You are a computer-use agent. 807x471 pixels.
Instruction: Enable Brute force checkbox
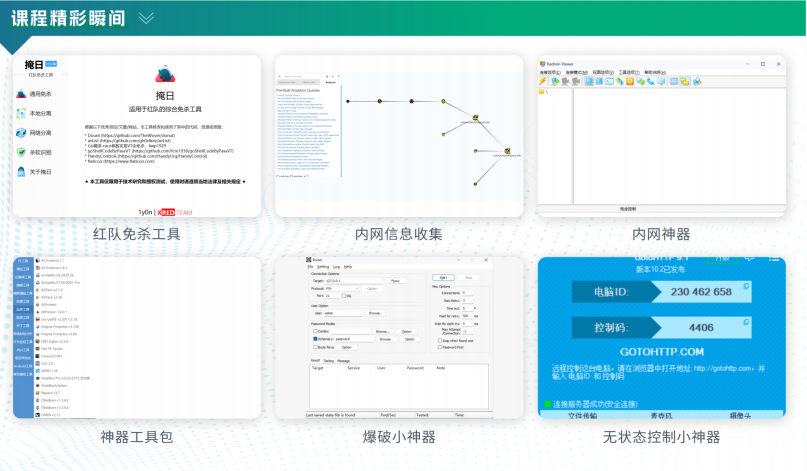(315, 347)
